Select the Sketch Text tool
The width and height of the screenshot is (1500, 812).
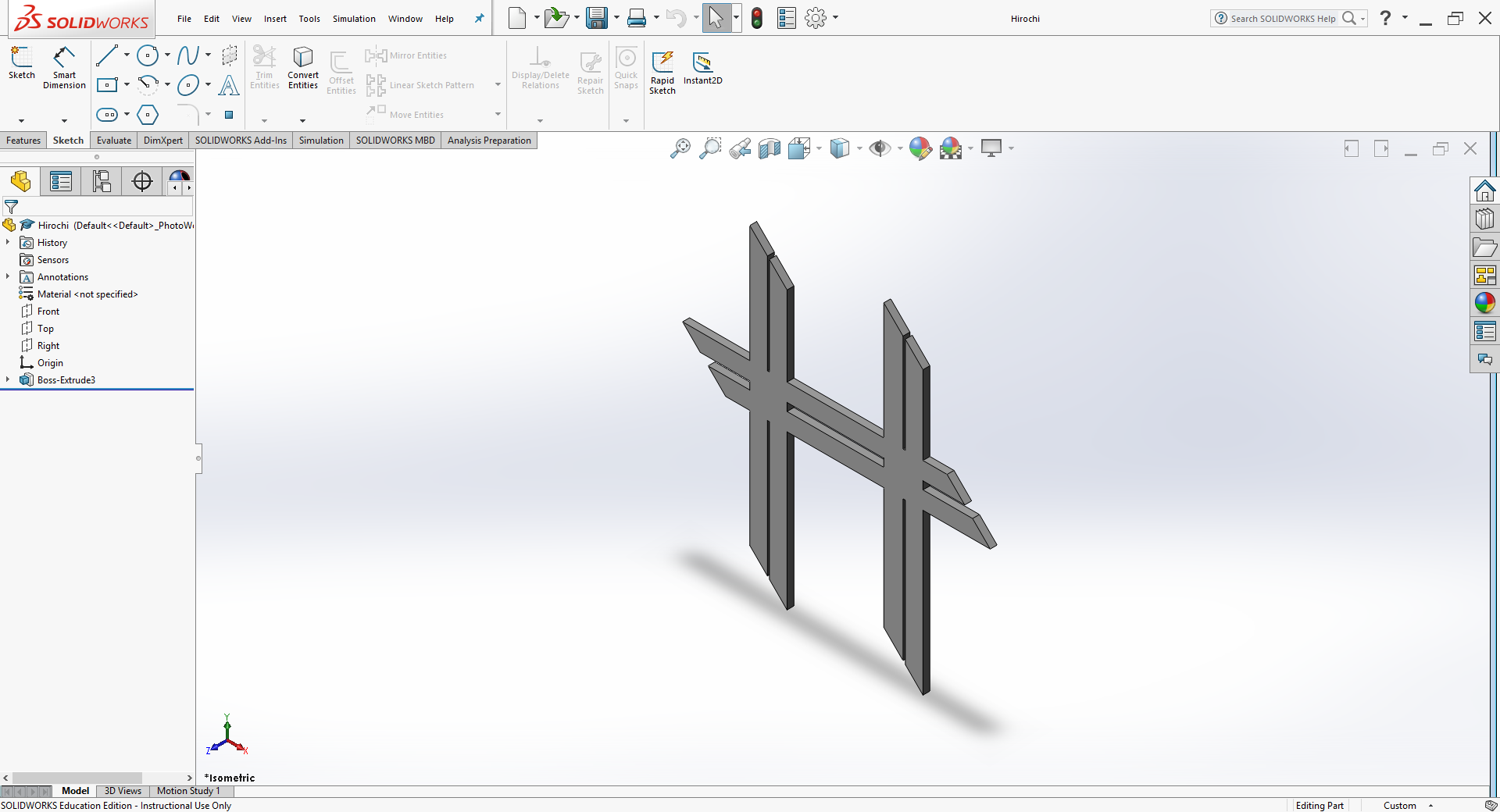229,84
